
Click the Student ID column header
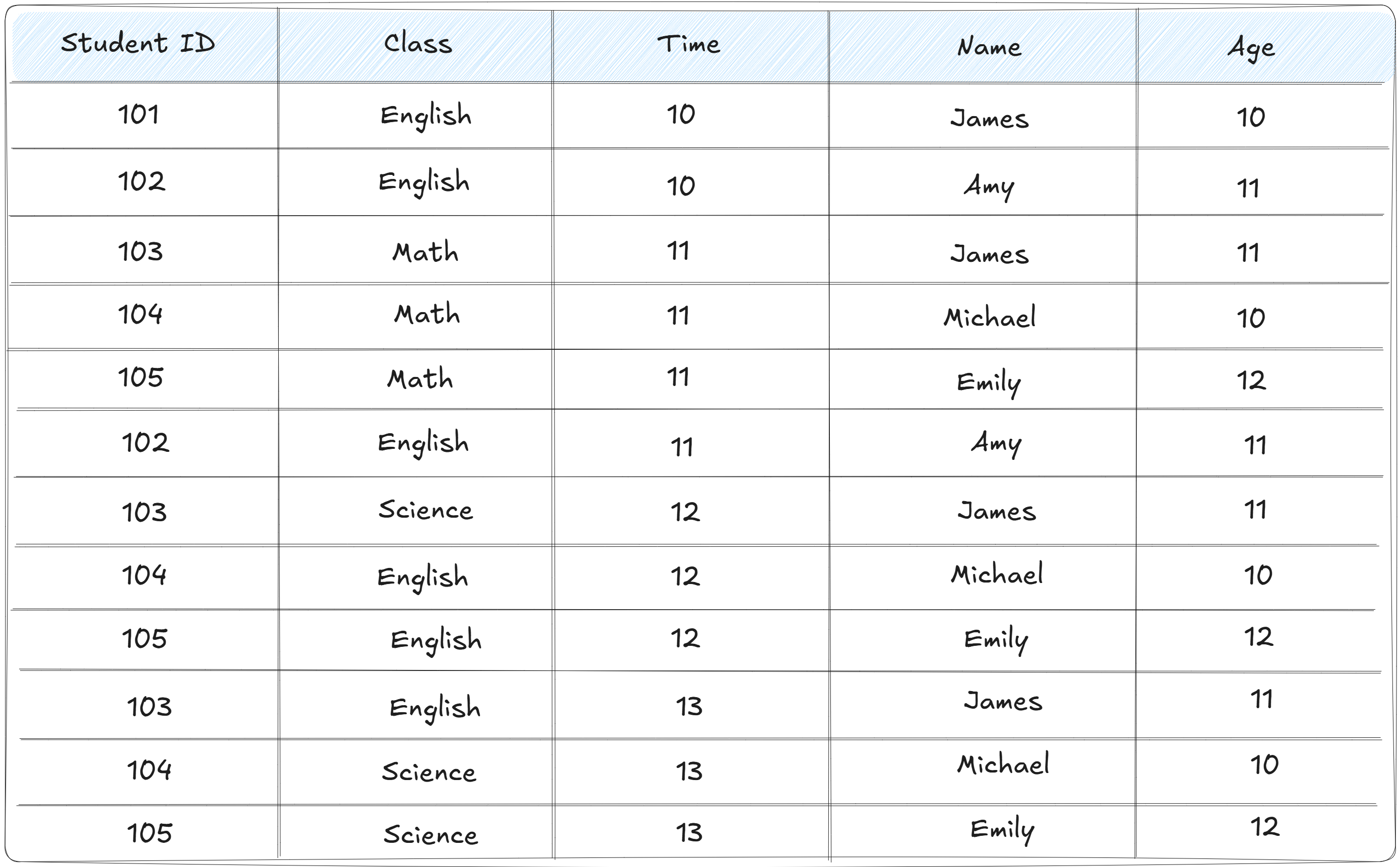pos(138,43)
